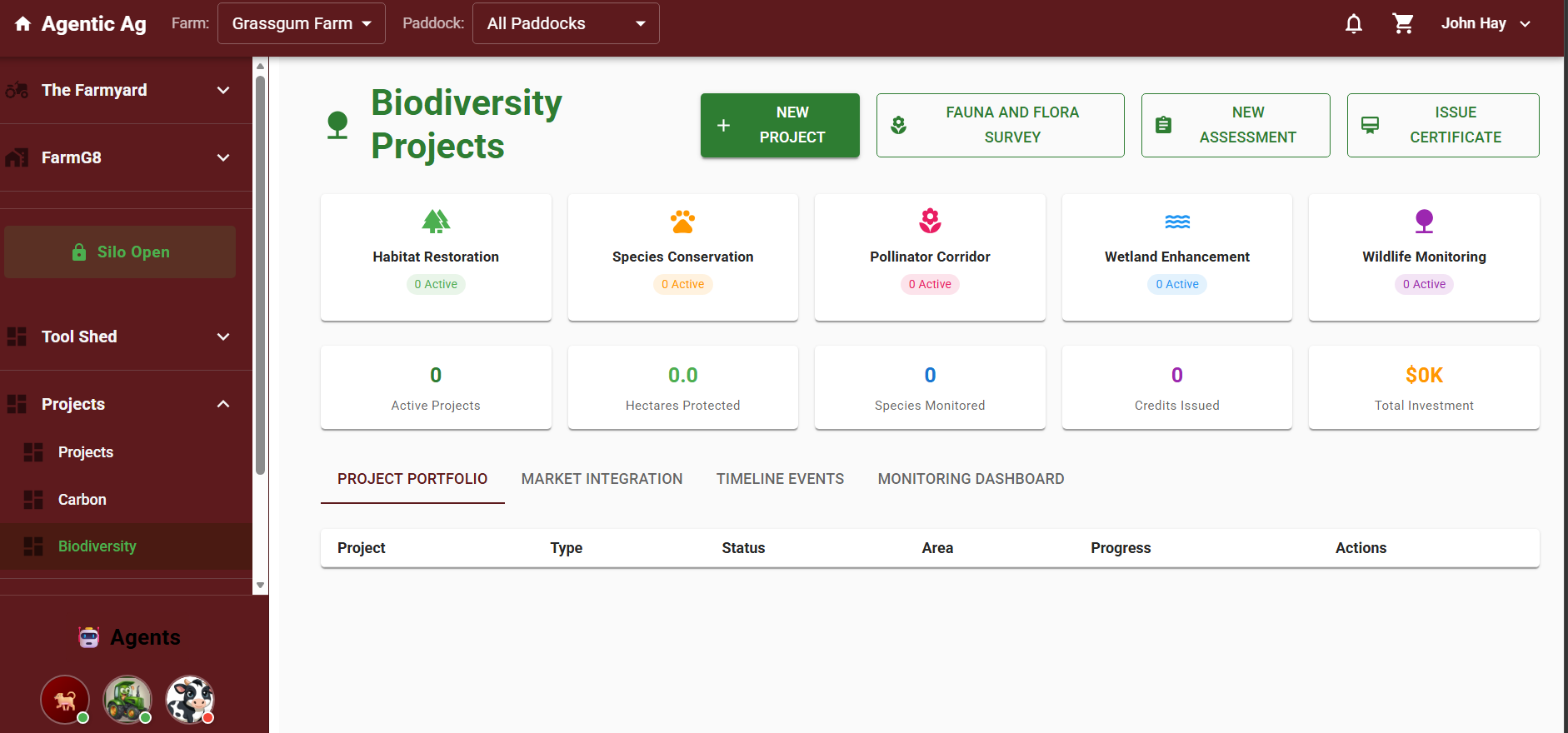Switch to the Timeline Events tab
The width and height of the screenshot is (1568, 733).
[780, 479]
